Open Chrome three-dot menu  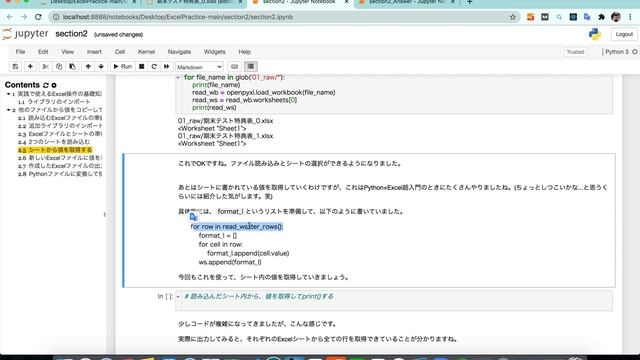[630, 17]
